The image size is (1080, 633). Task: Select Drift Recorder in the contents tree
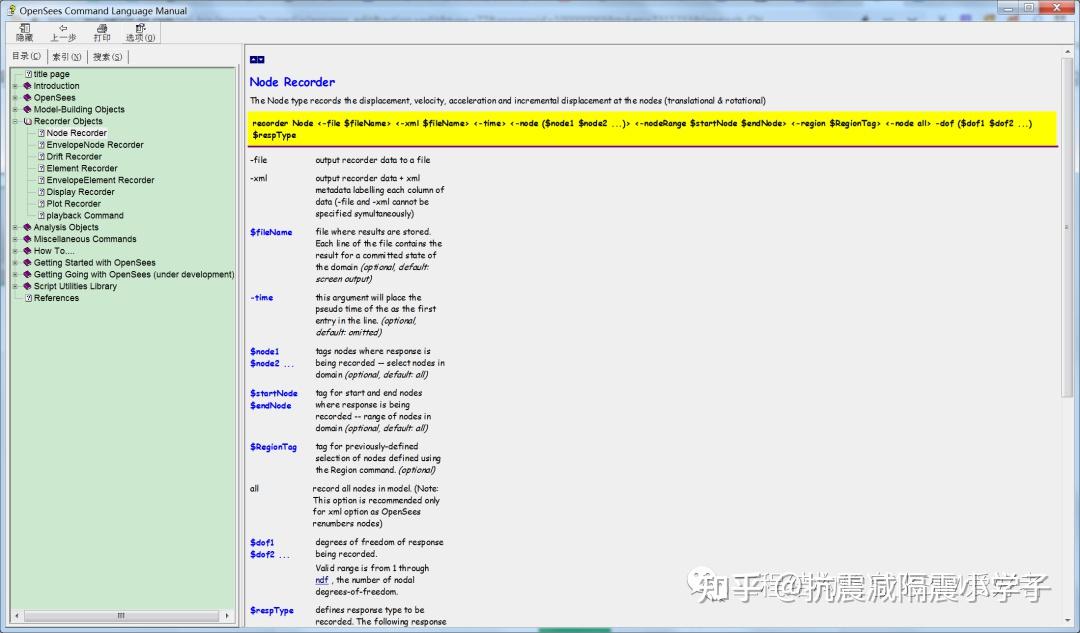coord(73,156)
